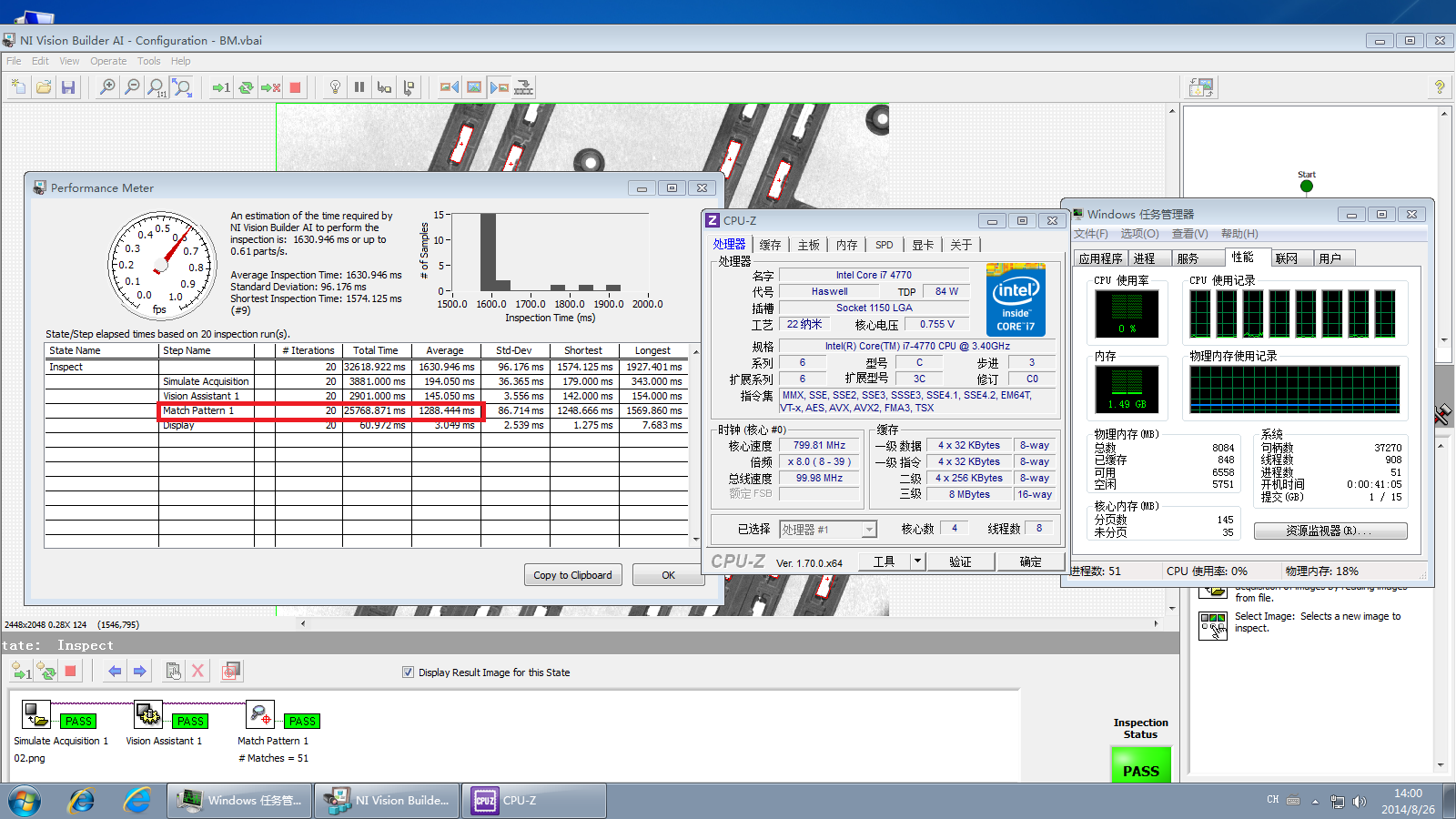
Task: Switch to the 主板 tab in CPU-Z
Action: point(808,245)
